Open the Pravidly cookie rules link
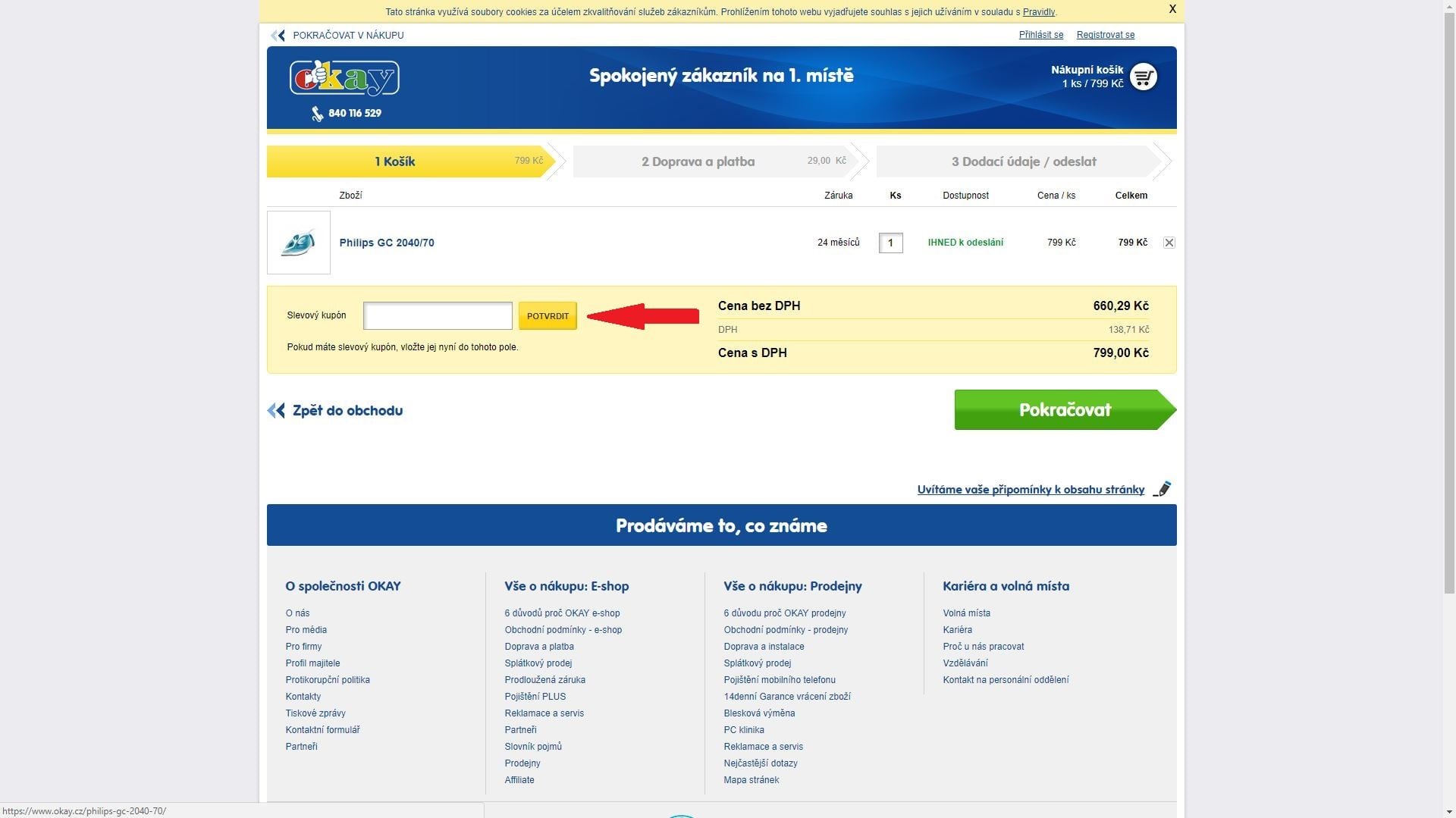Image resolution: width=1456 pixels, height=818 pixels. pyautogui.click(x=1038, y=12)
